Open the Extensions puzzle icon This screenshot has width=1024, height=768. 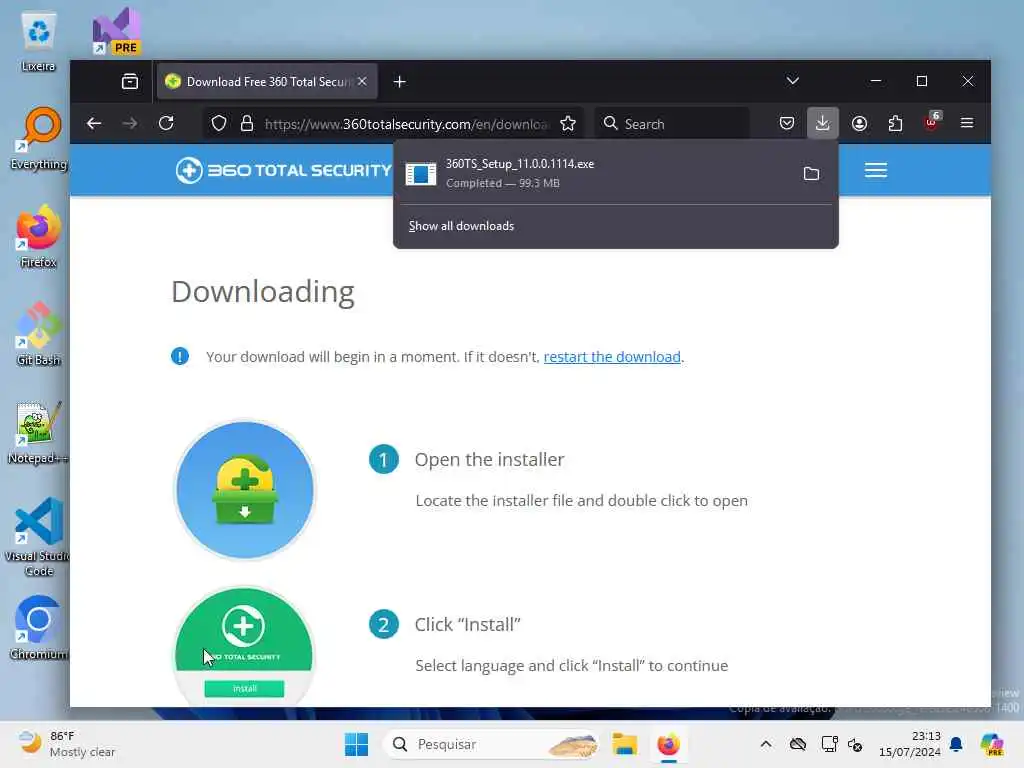895,123
